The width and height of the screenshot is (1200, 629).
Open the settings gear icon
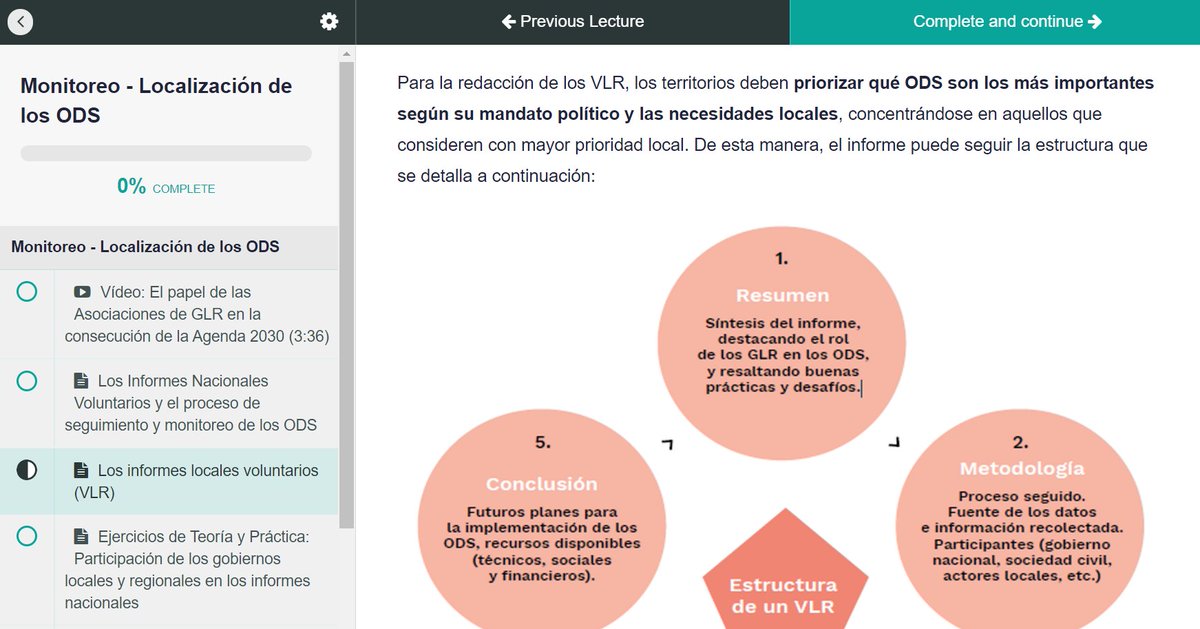click(x=329, y=21)
